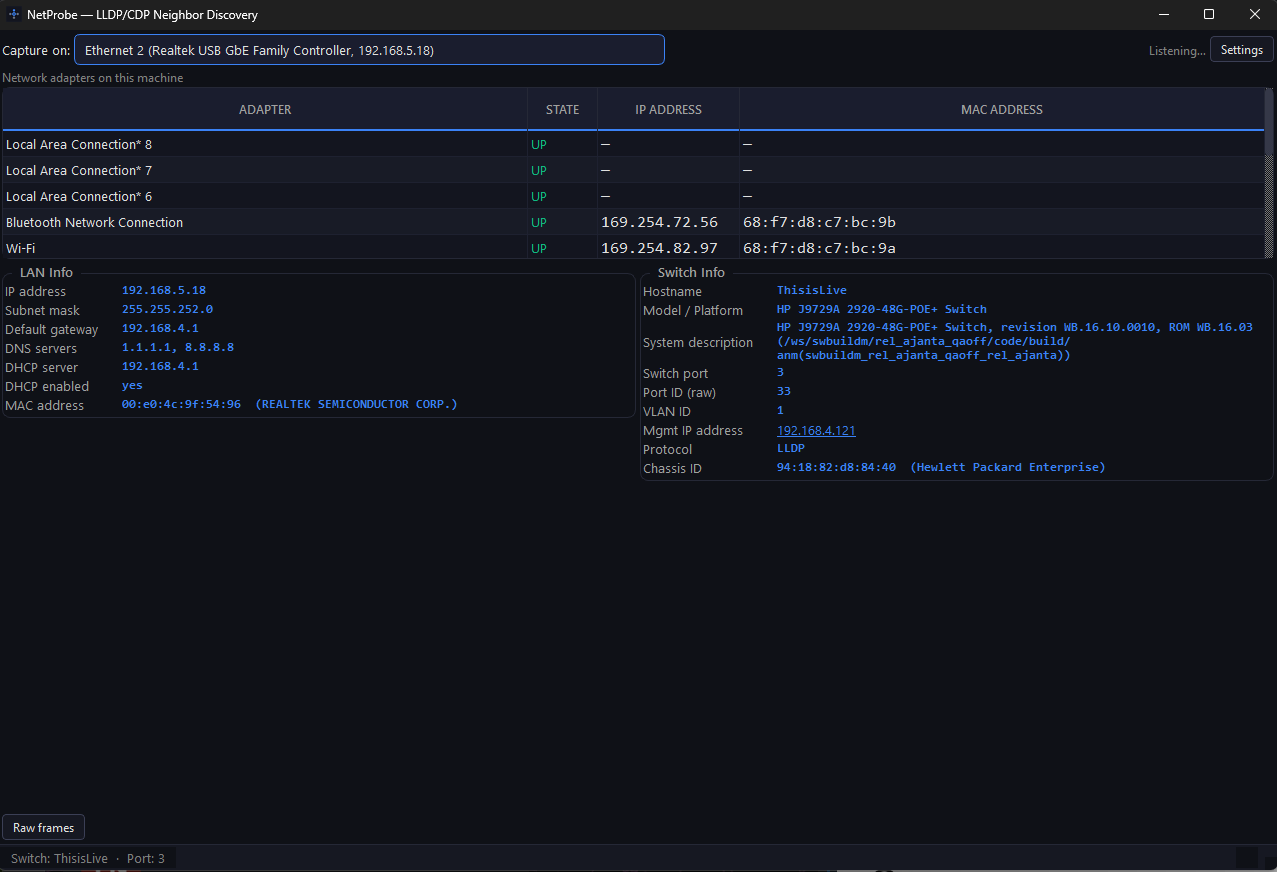Screen dimensions: 1277x872
Task: Sort by the ADAPTER column header
Action: pyautogui.click(x=265, y=110)
